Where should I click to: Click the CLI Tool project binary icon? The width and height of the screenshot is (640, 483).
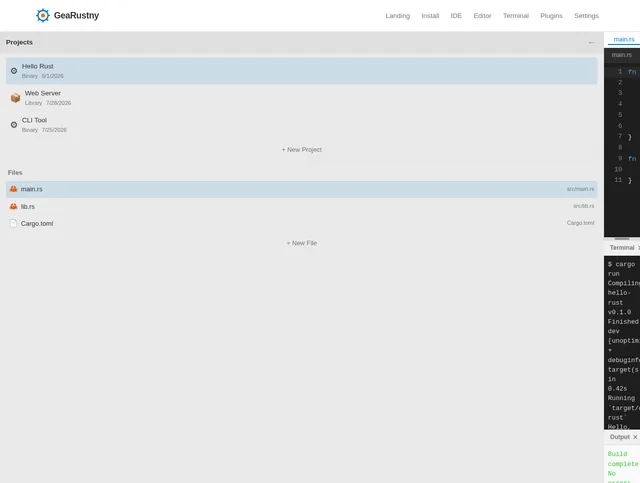[x=14, y=125]
